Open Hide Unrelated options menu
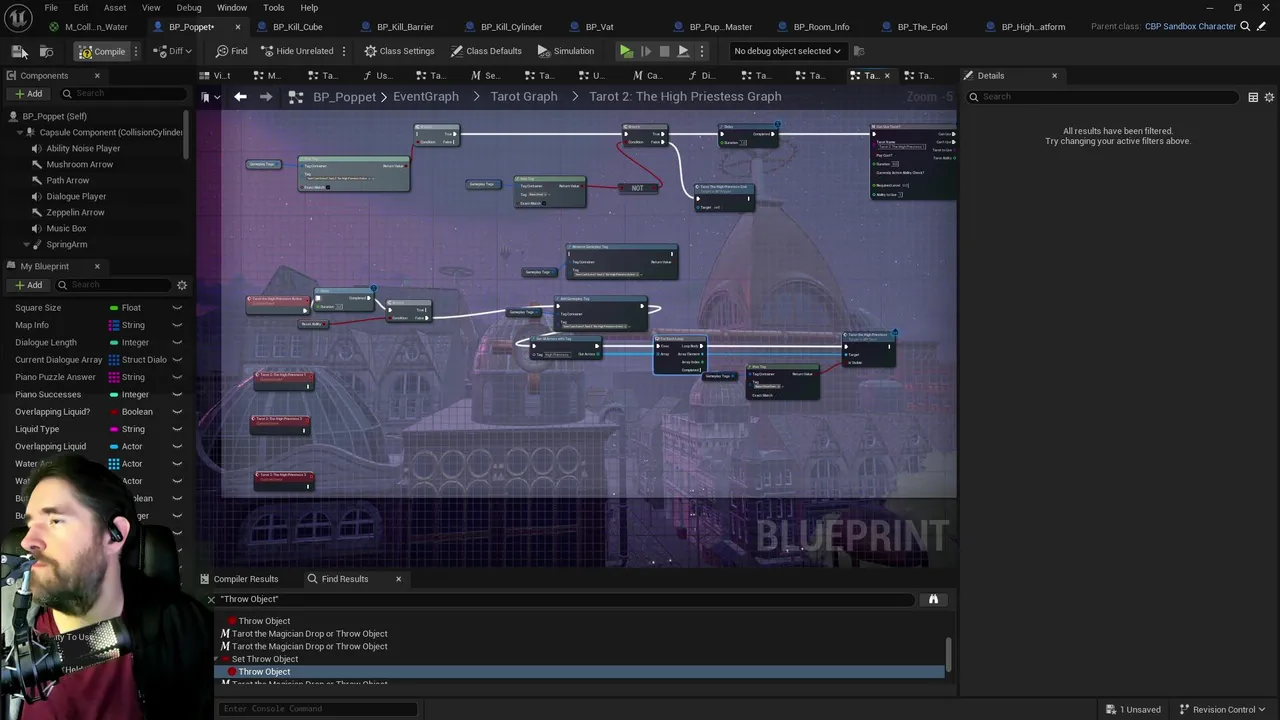 344,51
